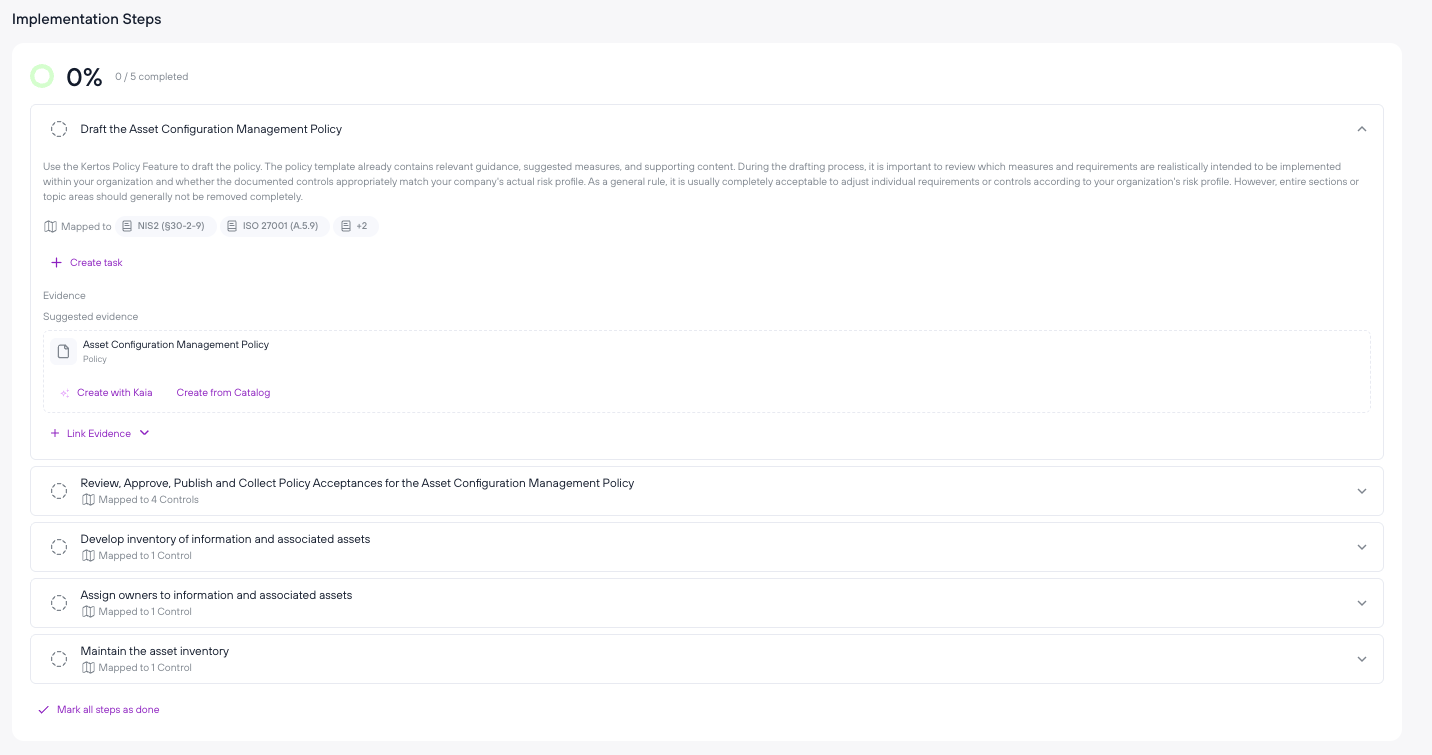Click the 0% percentage text
1432x755 pixels.
(84, 77)
